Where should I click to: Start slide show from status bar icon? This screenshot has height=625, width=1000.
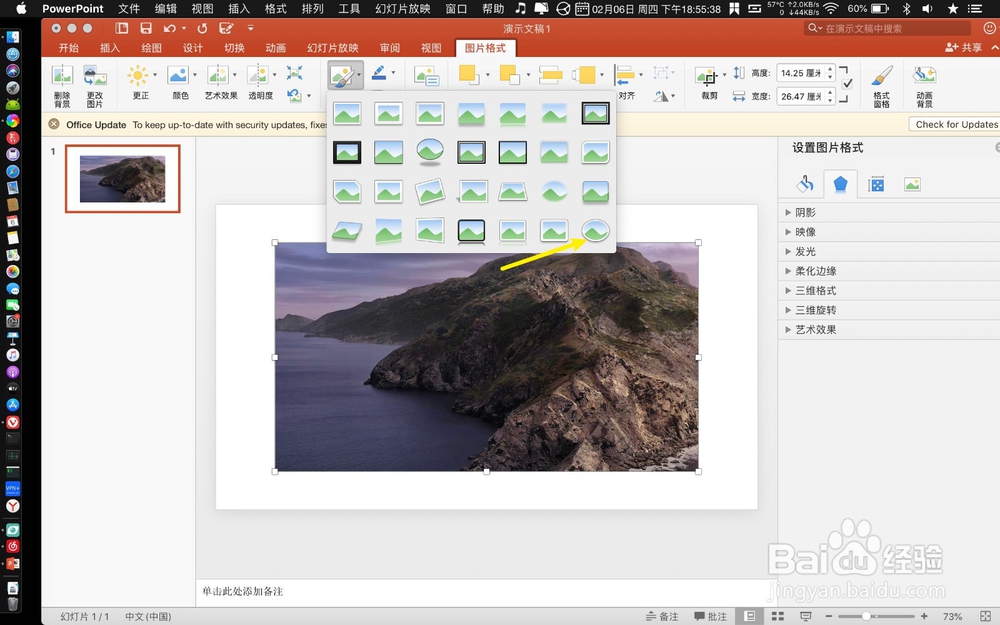(x=805, y=616)
